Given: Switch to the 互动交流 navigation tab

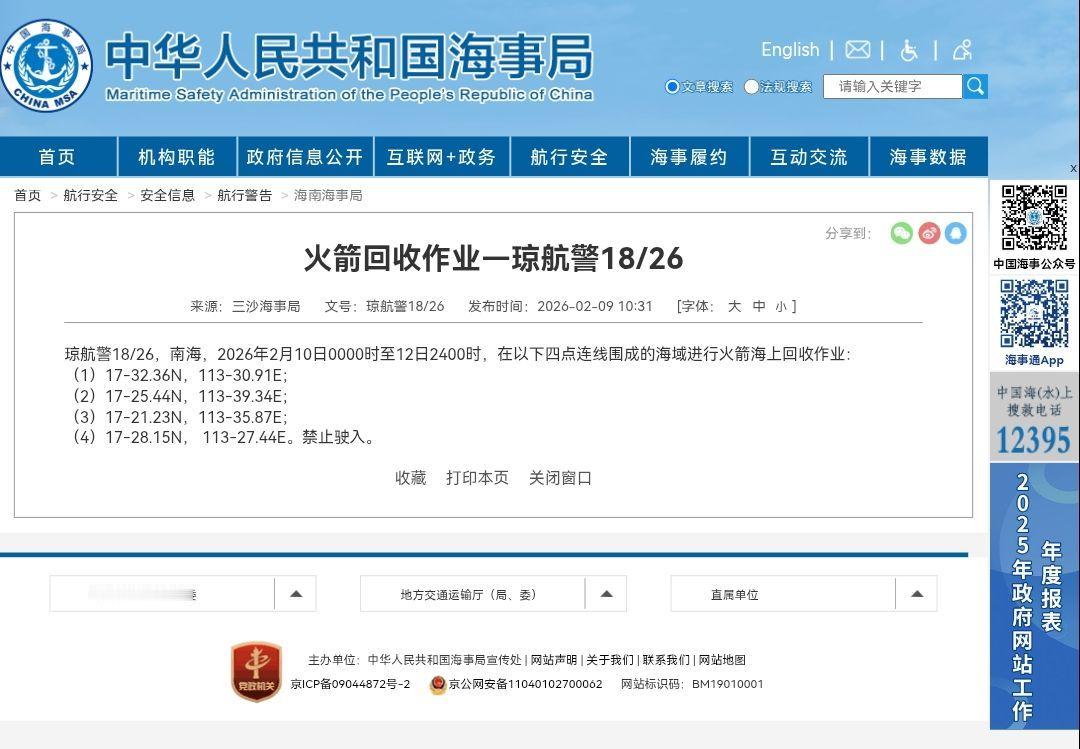Looking at the screenshot, I should coord(810,156).
